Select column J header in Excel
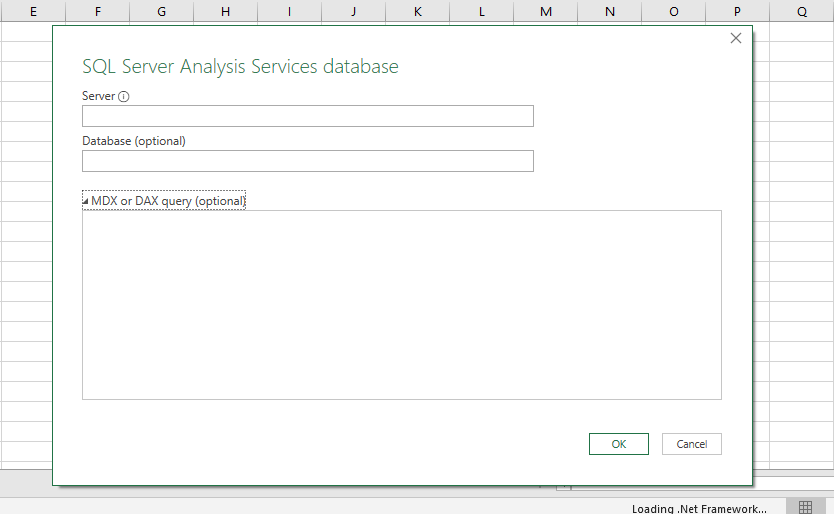834x514 pixels. pos(354,11)
